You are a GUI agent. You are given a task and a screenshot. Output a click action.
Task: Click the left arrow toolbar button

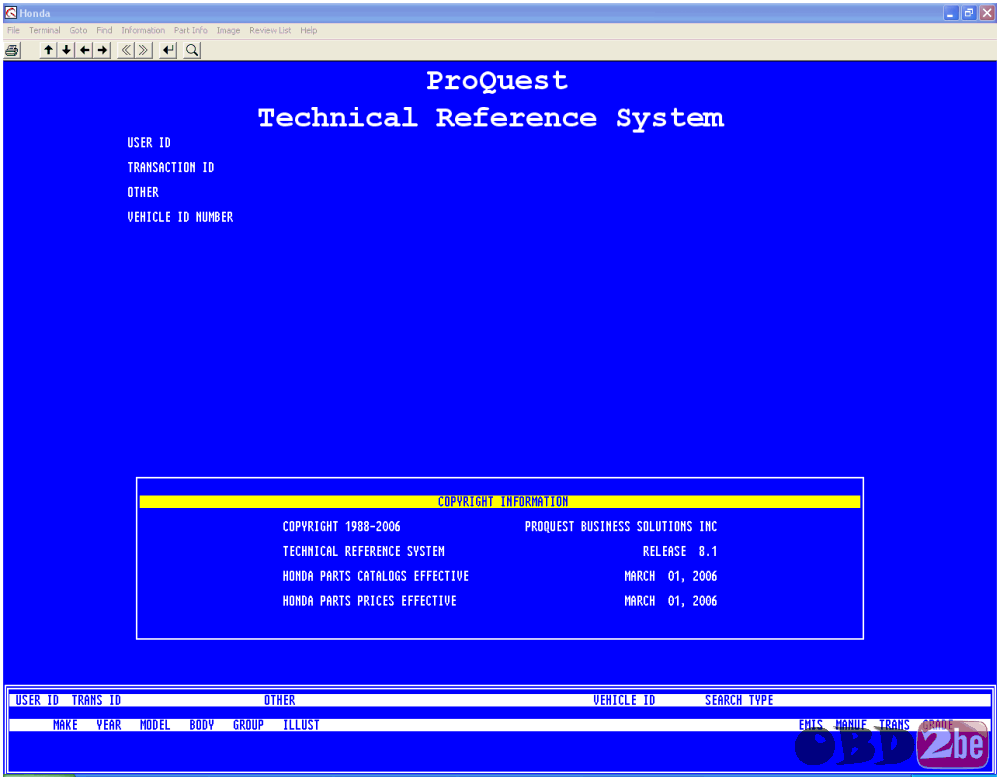click(x=84, y=50)
